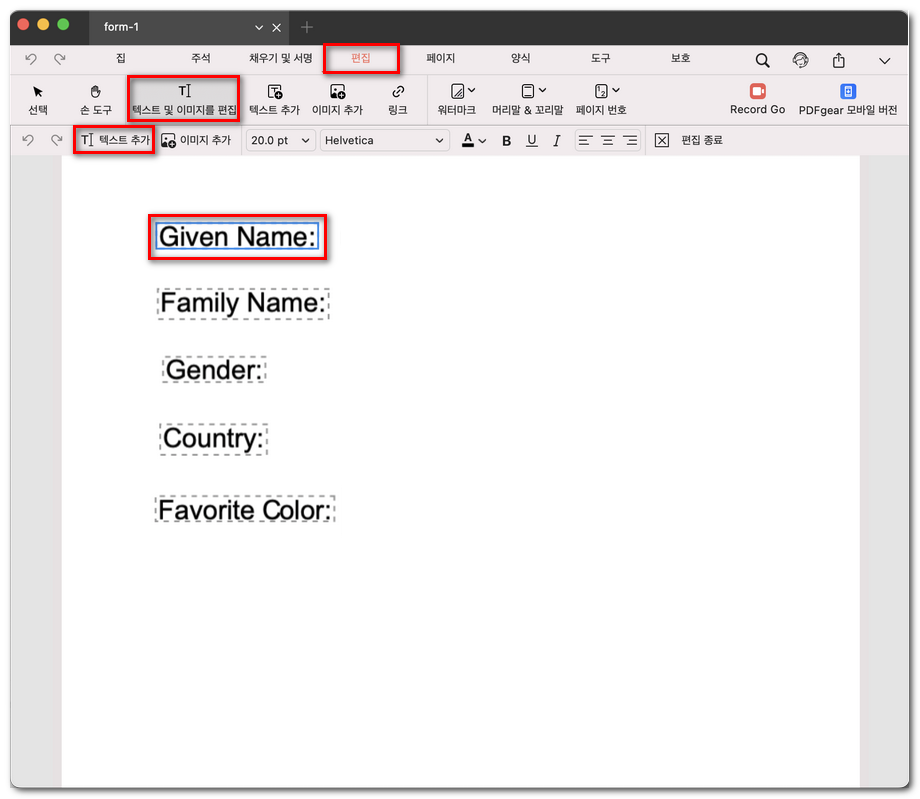
Task: Click 이미지 추가 in the main toolbar
Action: [337, 99]
